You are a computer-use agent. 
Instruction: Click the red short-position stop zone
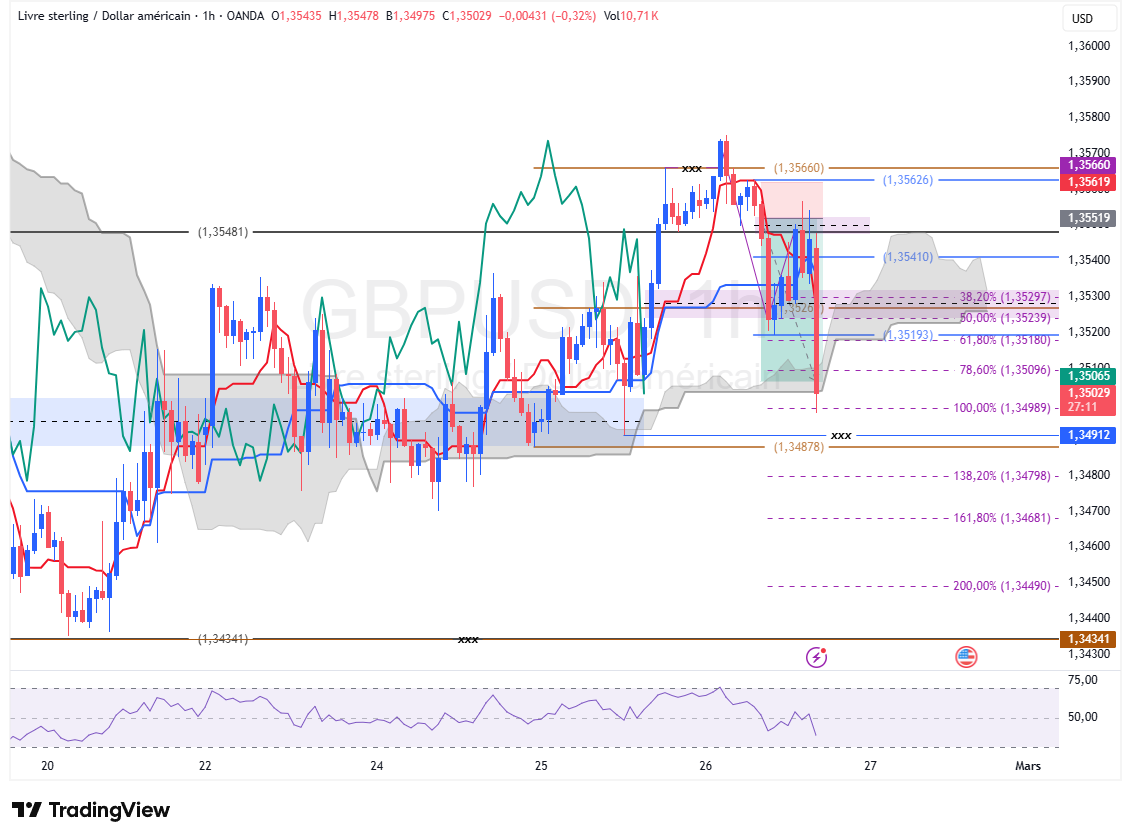click(792, 199)
